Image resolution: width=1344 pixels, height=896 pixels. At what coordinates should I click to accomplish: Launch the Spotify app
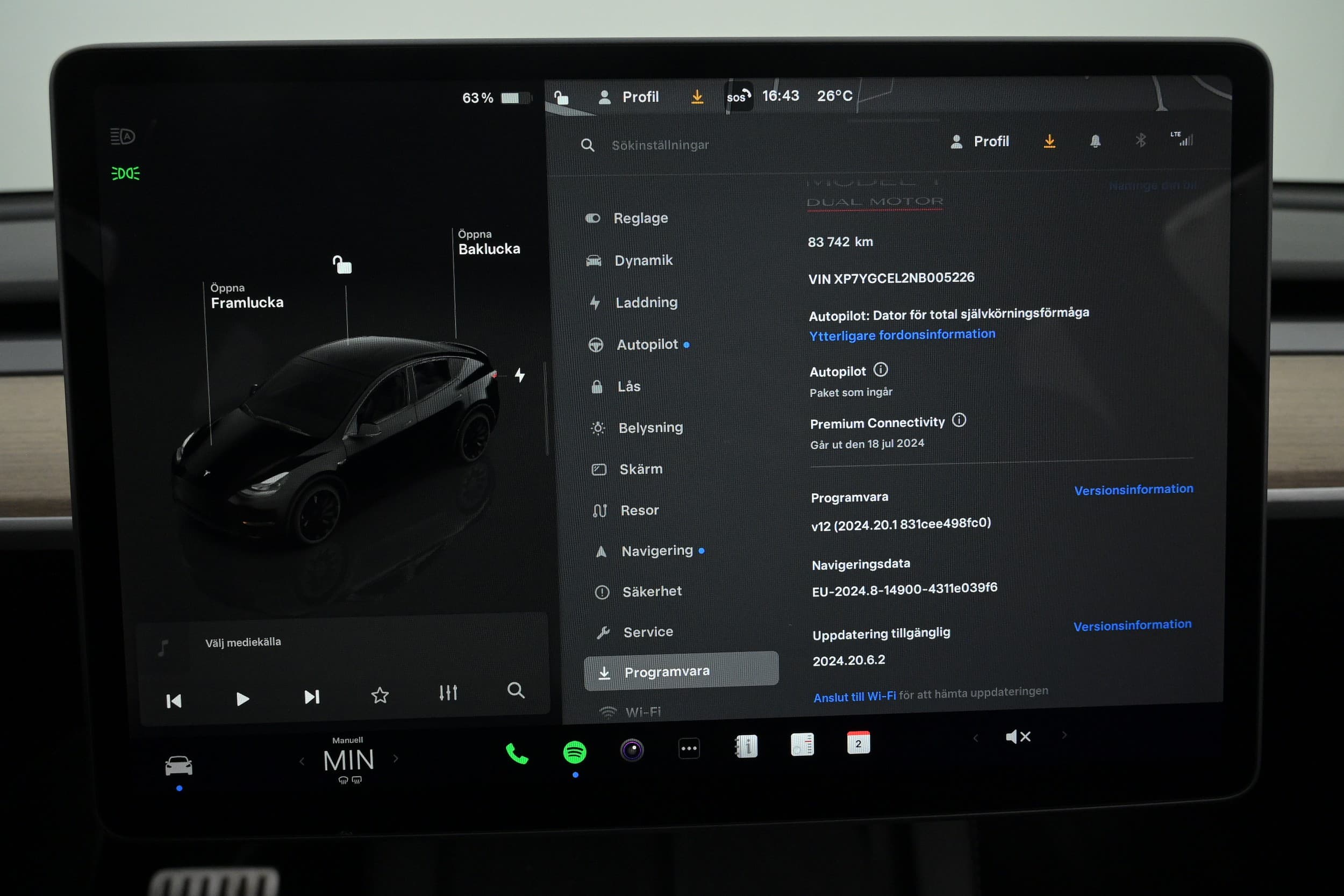click(574, 752)
